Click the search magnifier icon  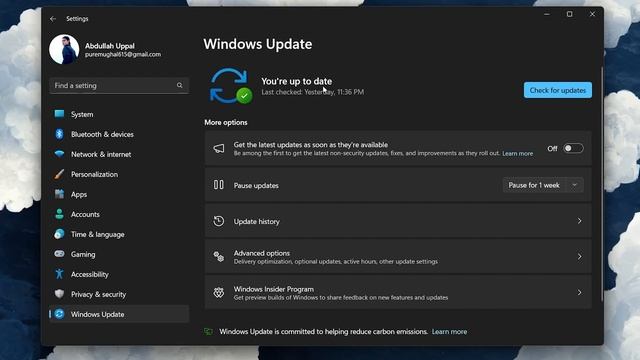tap(180, 85)
